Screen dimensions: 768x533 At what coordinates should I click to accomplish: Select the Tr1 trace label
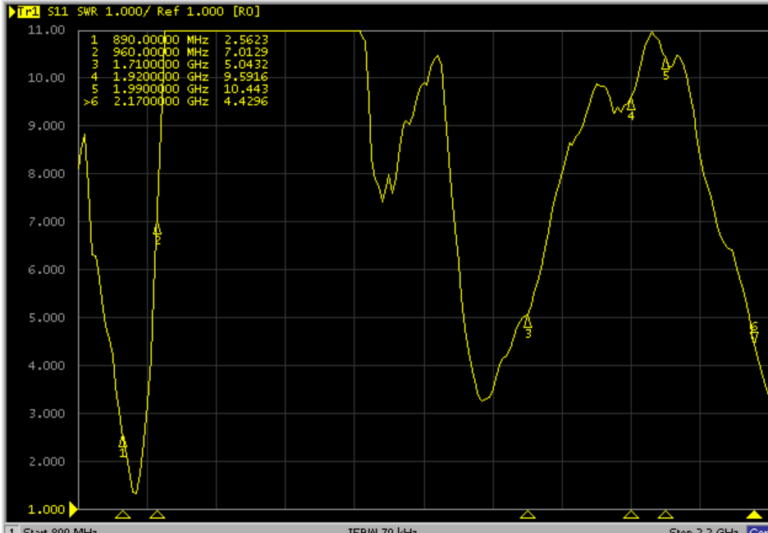click(x=28, y=12)
